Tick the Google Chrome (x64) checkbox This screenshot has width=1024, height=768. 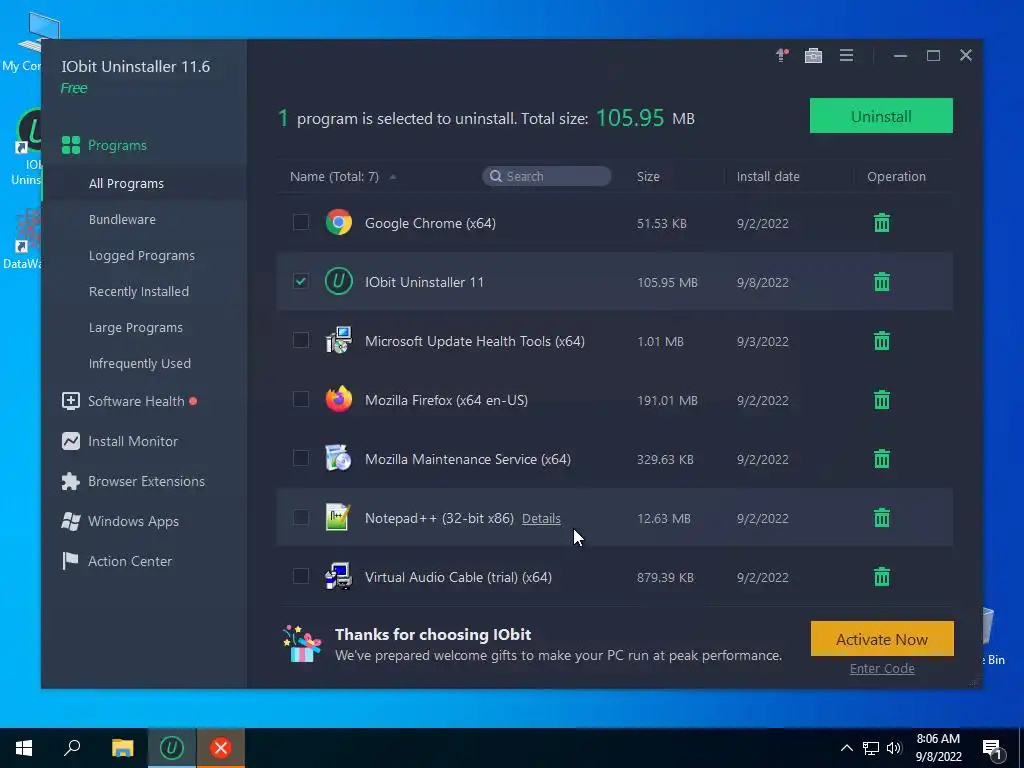pyautogui.click(x=300, y=222)
